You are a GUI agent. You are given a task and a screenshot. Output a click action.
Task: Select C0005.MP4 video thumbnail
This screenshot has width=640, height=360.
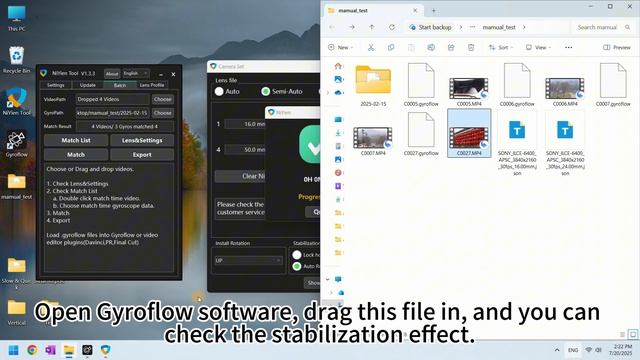coord(469,88)
